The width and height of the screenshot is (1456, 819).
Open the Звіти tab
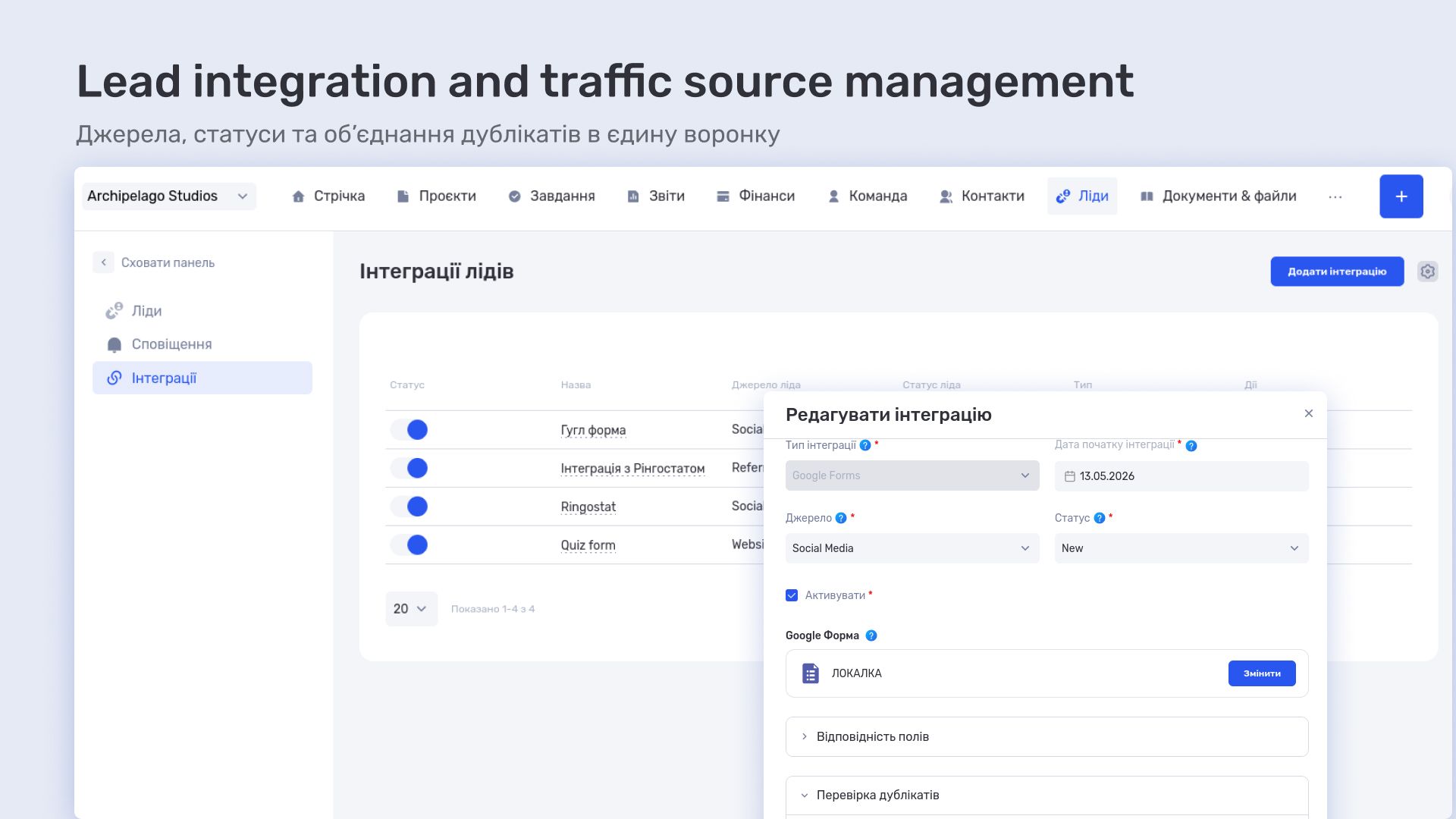click(x=656, y=196)
